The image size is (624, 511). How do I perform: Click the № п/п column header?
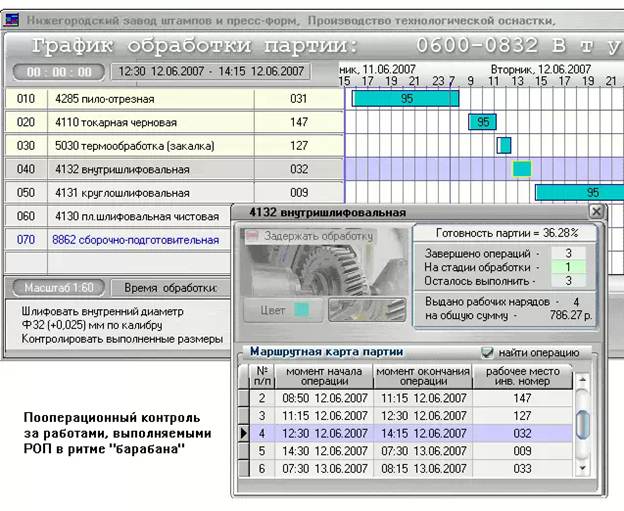(x=262, y=376)
